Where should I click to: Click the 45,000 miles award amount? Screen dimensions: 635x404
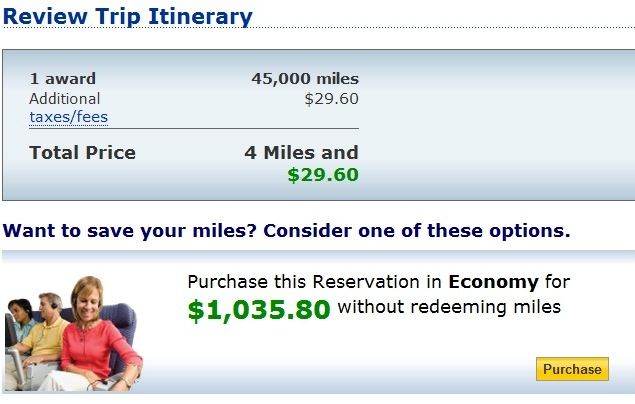coord(305,79)
